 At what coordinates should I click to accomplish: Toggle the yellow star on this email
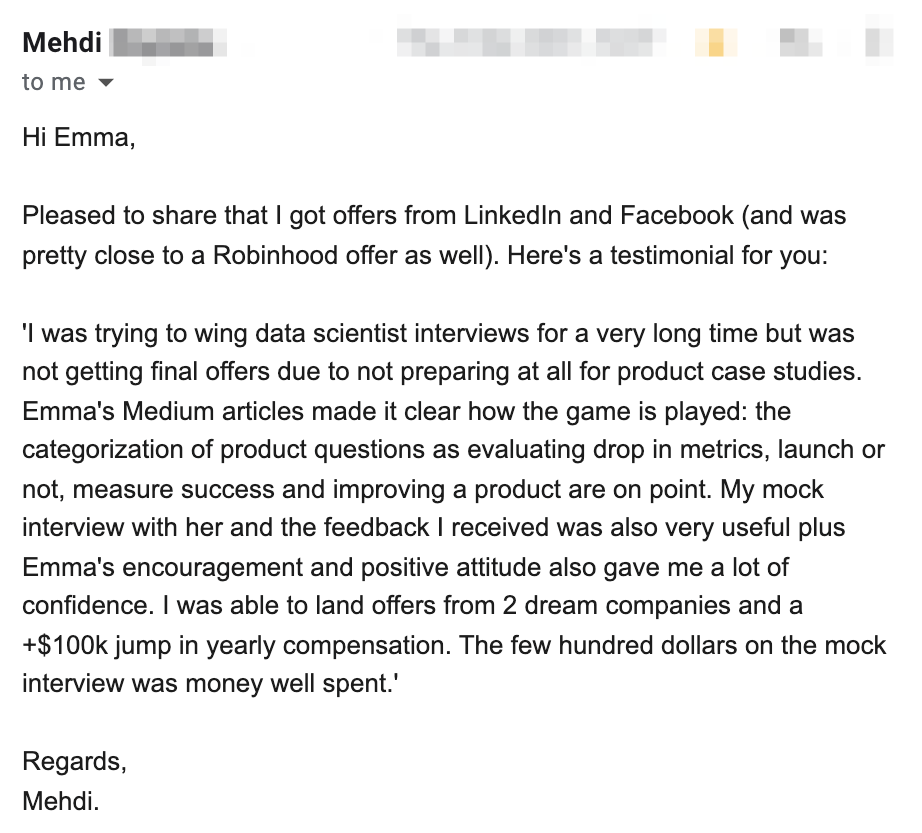tap(716, 42)
